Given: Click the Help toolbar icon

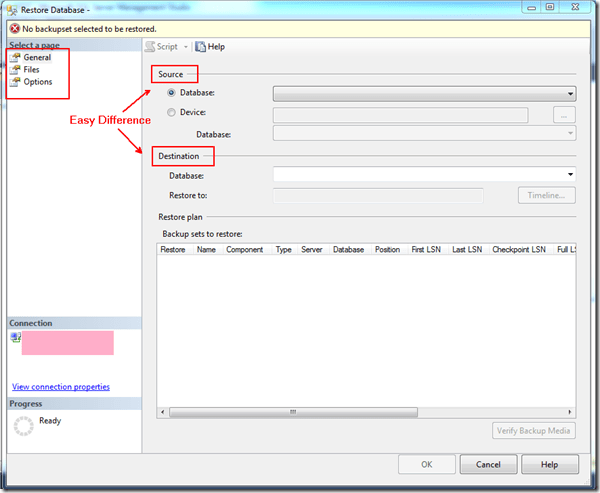Looking at the screenshot, I should pos(200,46).
